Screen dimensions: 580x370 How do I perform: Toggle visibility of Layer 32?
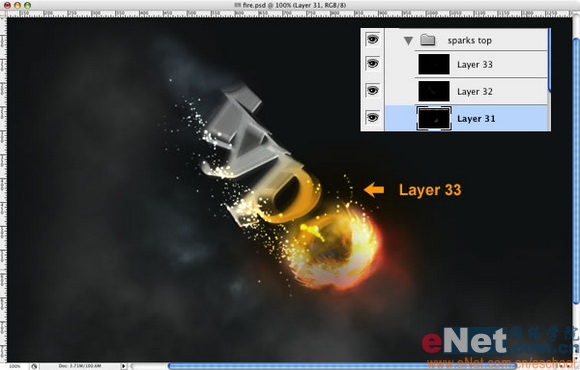[x=372, y=91]
